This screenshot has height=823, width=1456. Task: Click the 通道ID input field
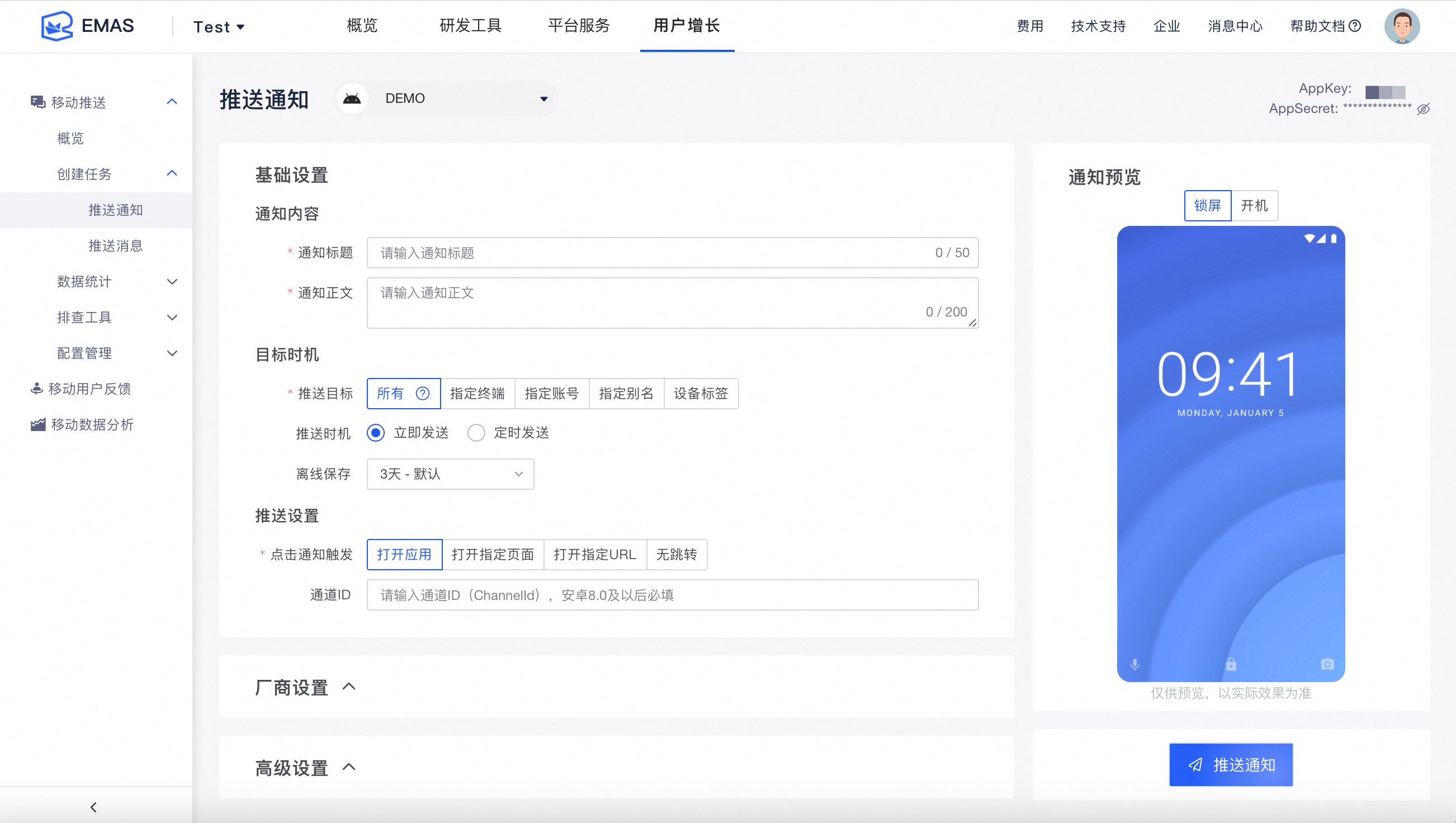[673, 595]
